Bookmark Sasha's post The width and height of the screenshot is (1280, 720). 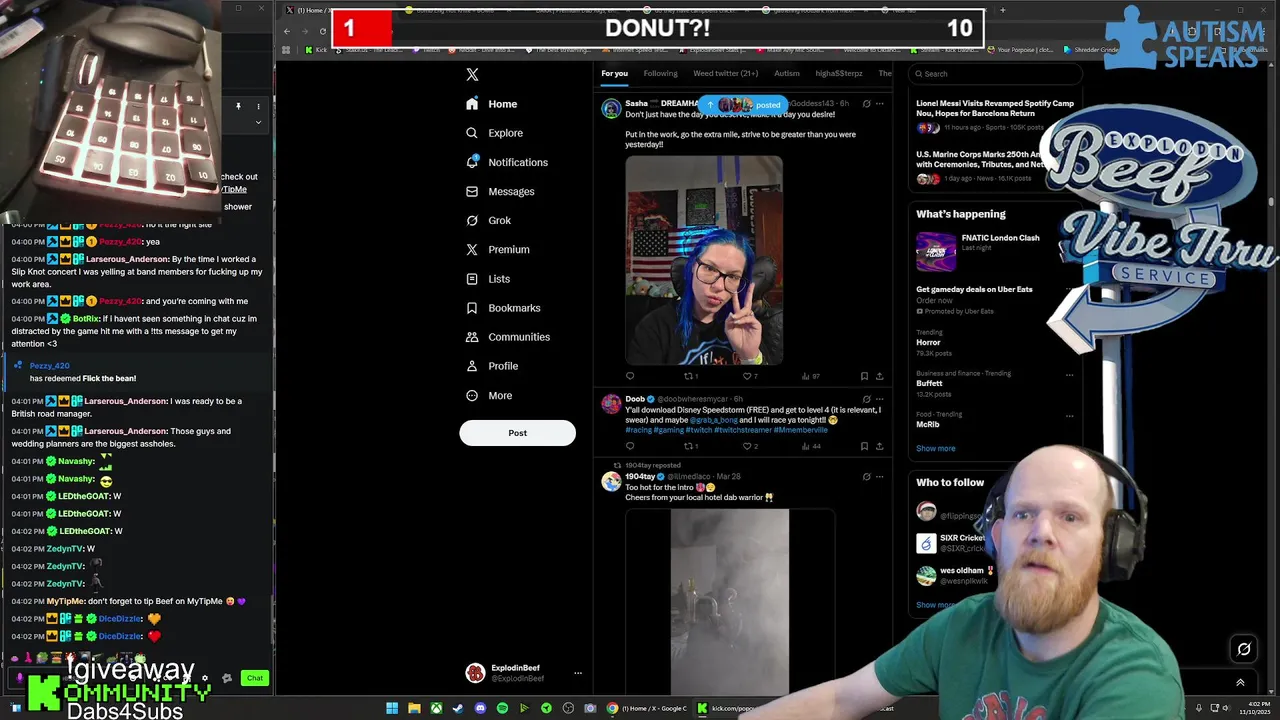point(864,376)
